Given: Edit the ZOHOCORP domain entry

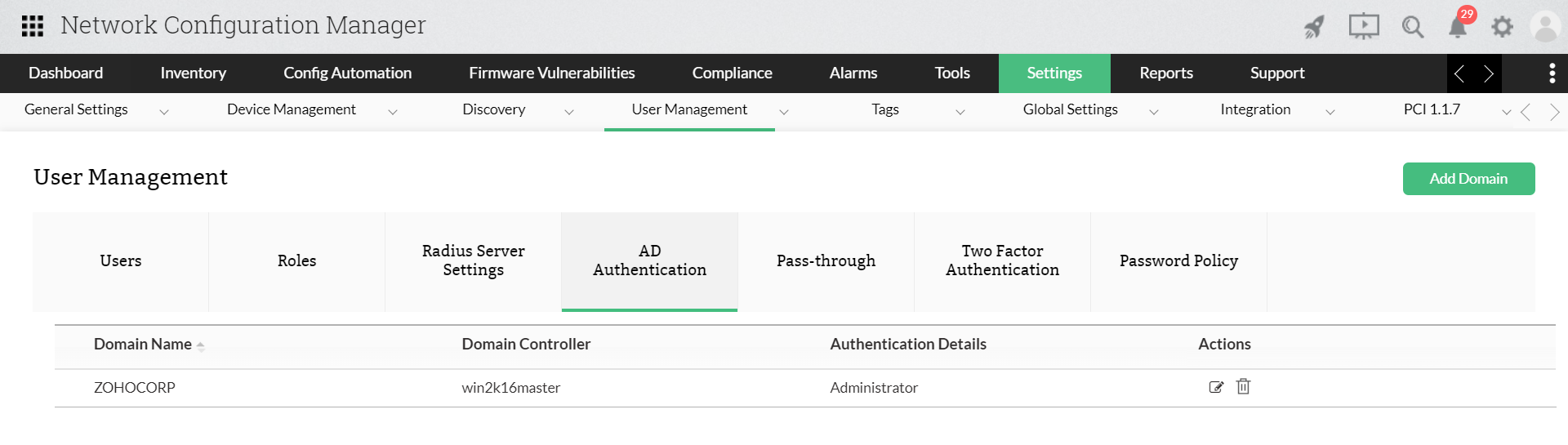Looking at the screenshot, I should pos(1216,387).
